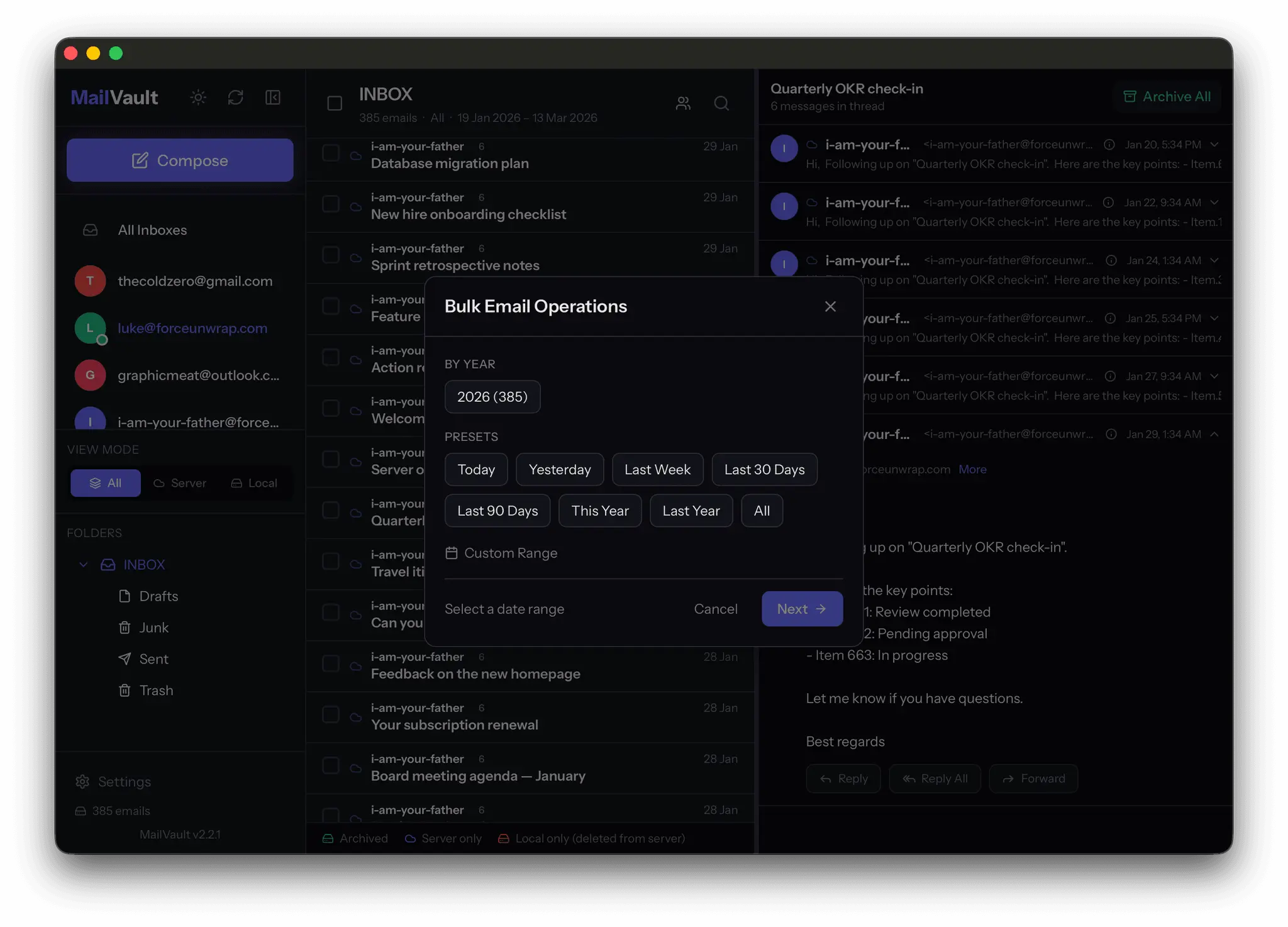
Task: Click the calendar icon beside Custom Range
Action: pos(452,553)
